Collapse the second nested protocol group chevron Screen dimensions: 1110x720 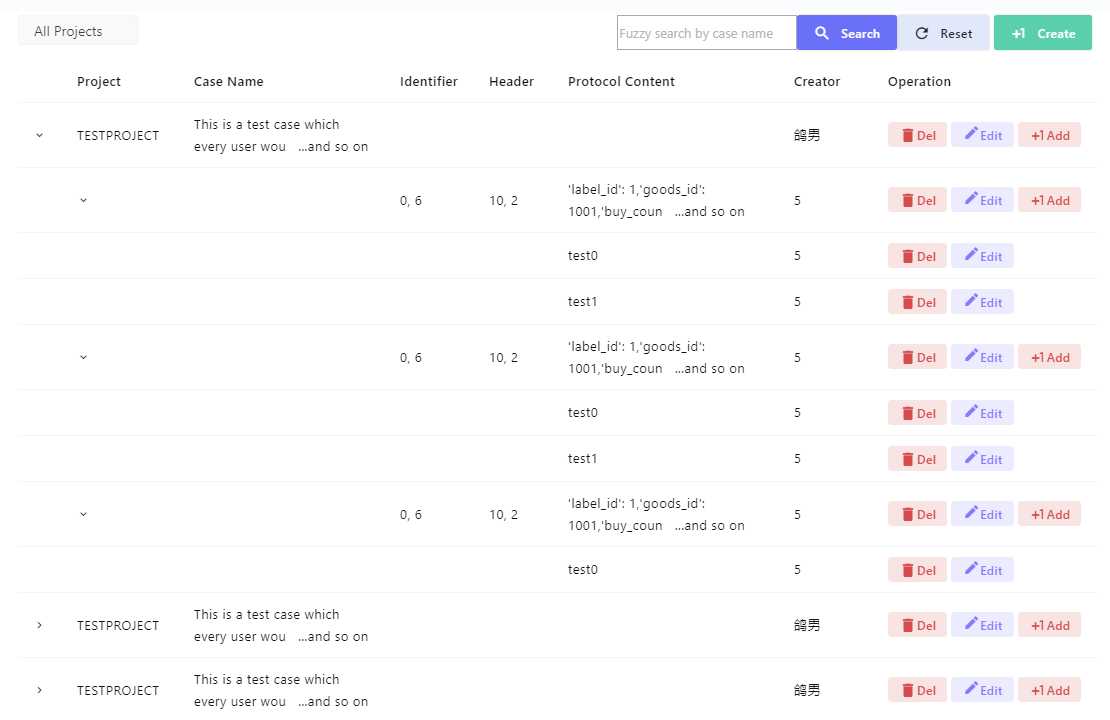tap(84, 358)
